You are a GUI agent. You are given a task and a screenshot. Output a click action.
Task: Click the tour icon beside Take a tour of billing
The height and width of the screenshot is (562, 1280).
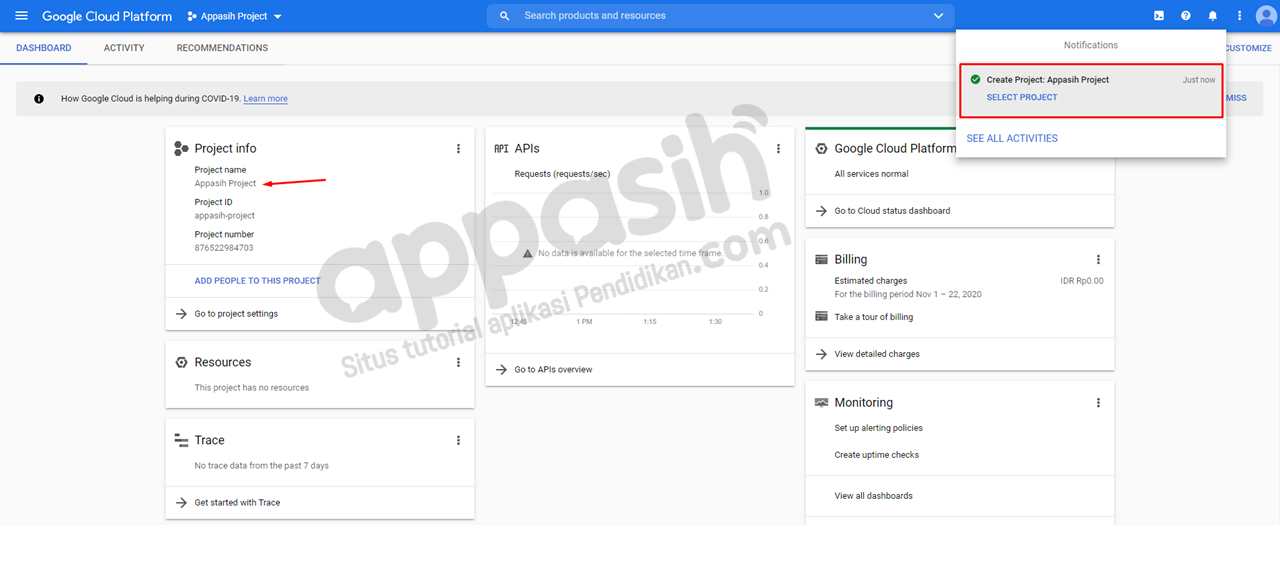821,317
